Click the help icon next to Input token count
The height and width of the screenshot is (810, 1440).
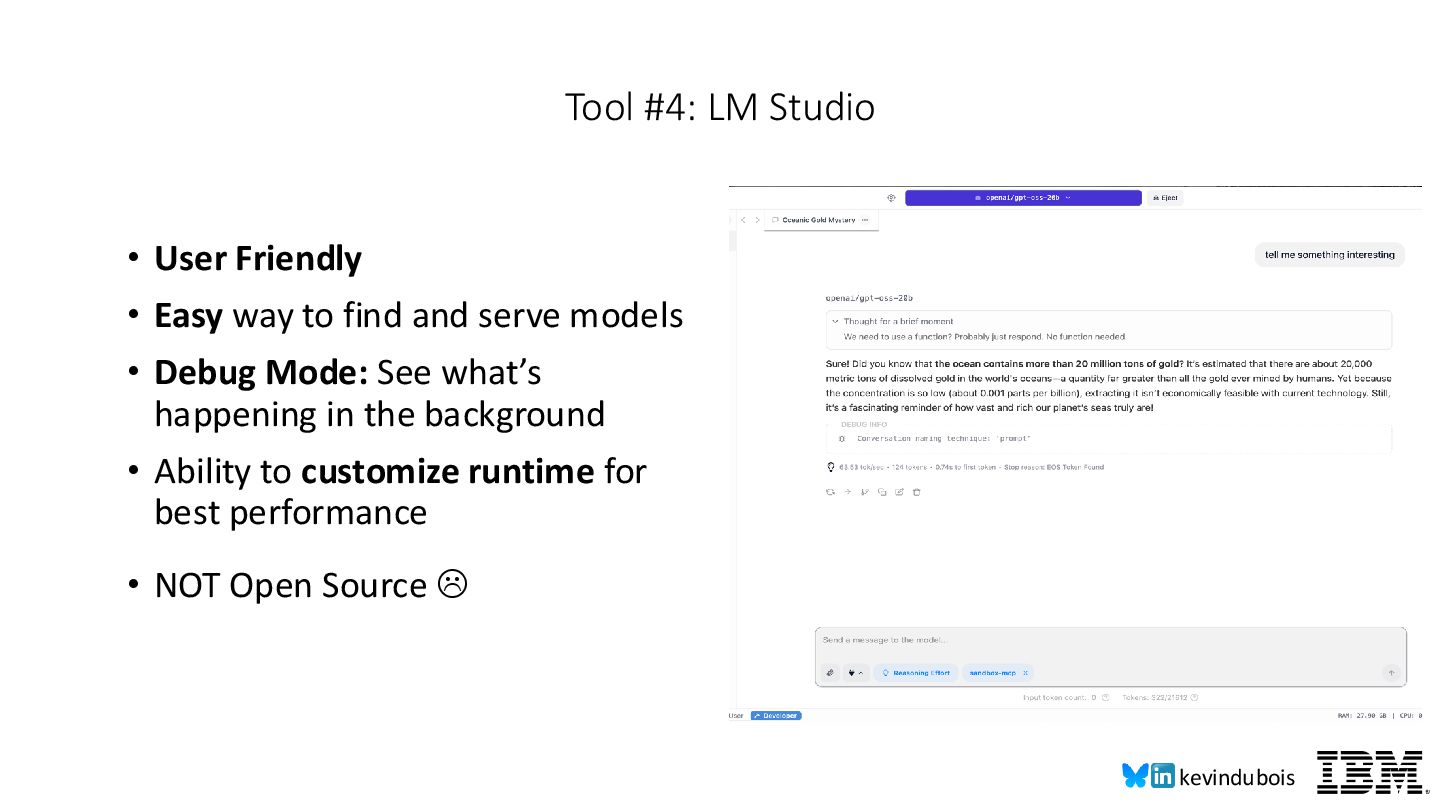coord(1105,698)
